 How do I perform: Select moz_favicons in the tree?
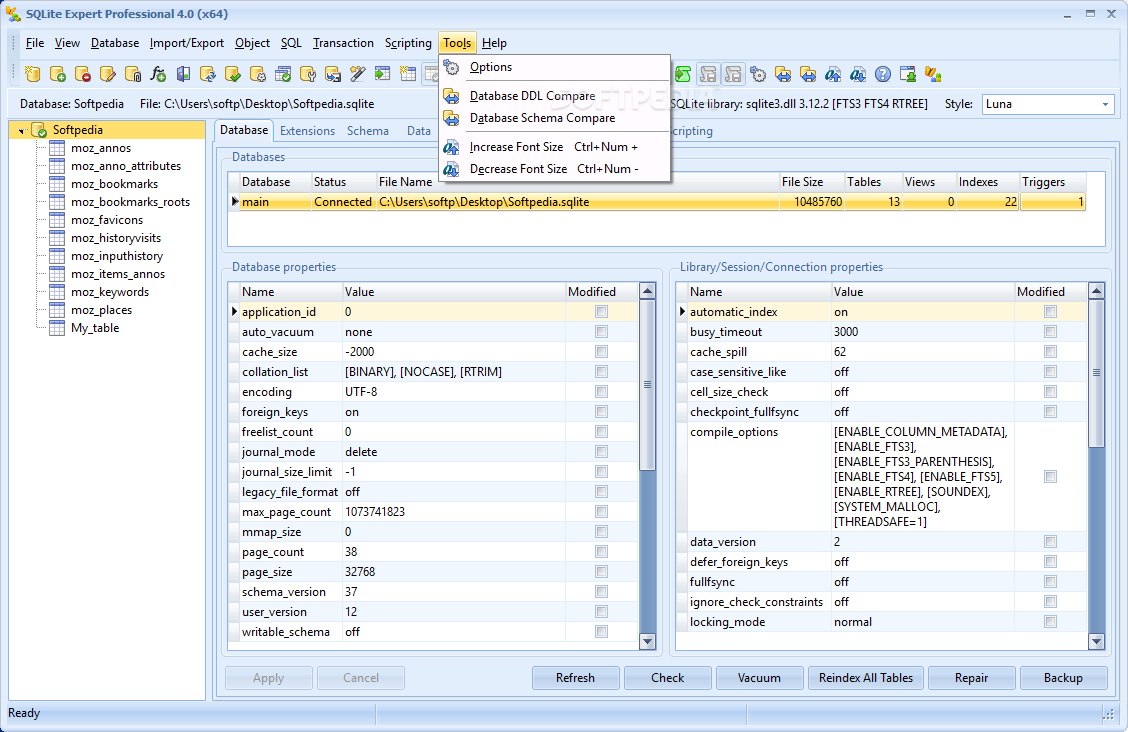click(x=107, y=221)
